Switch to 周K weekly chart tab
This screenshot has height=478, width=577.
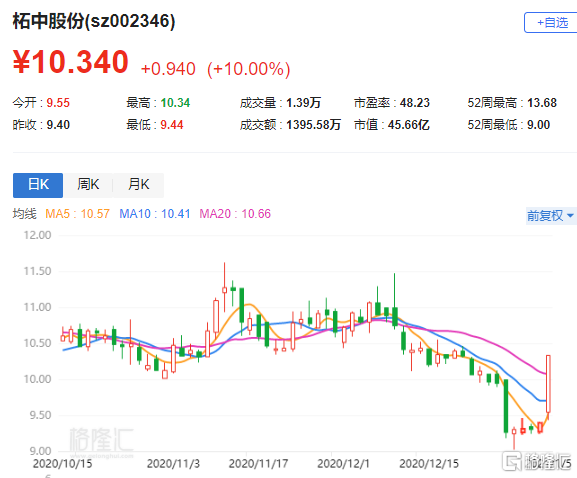[x=88, y=185]
